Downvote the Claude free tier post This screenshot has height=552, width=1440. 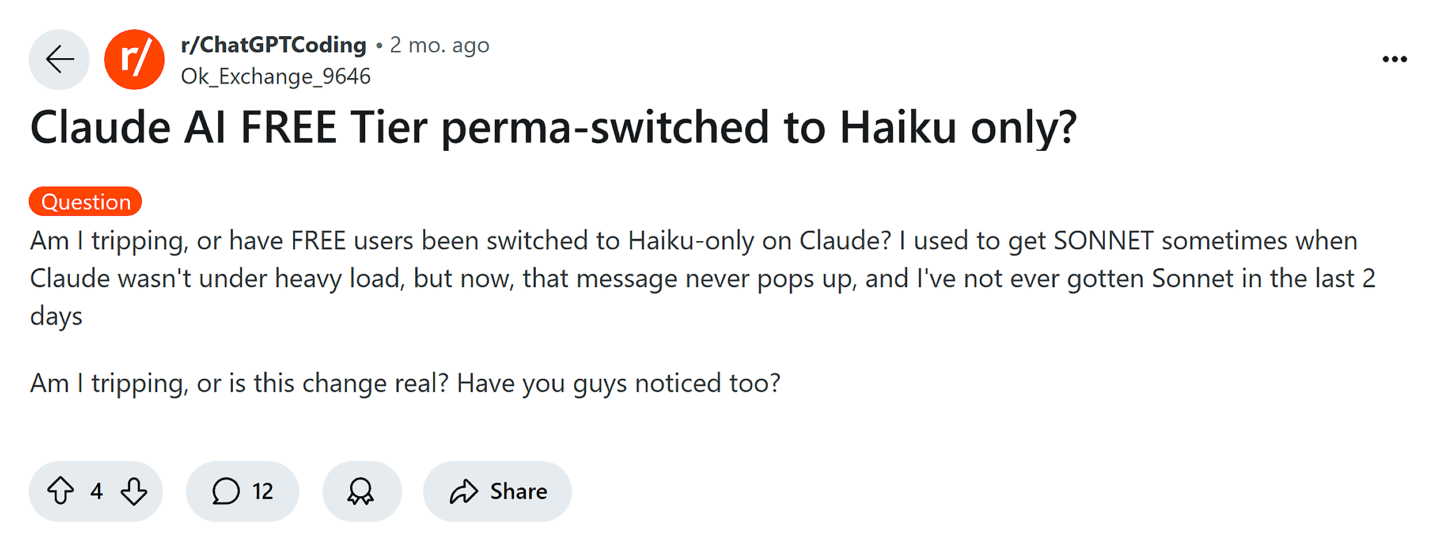pos(134,491)
